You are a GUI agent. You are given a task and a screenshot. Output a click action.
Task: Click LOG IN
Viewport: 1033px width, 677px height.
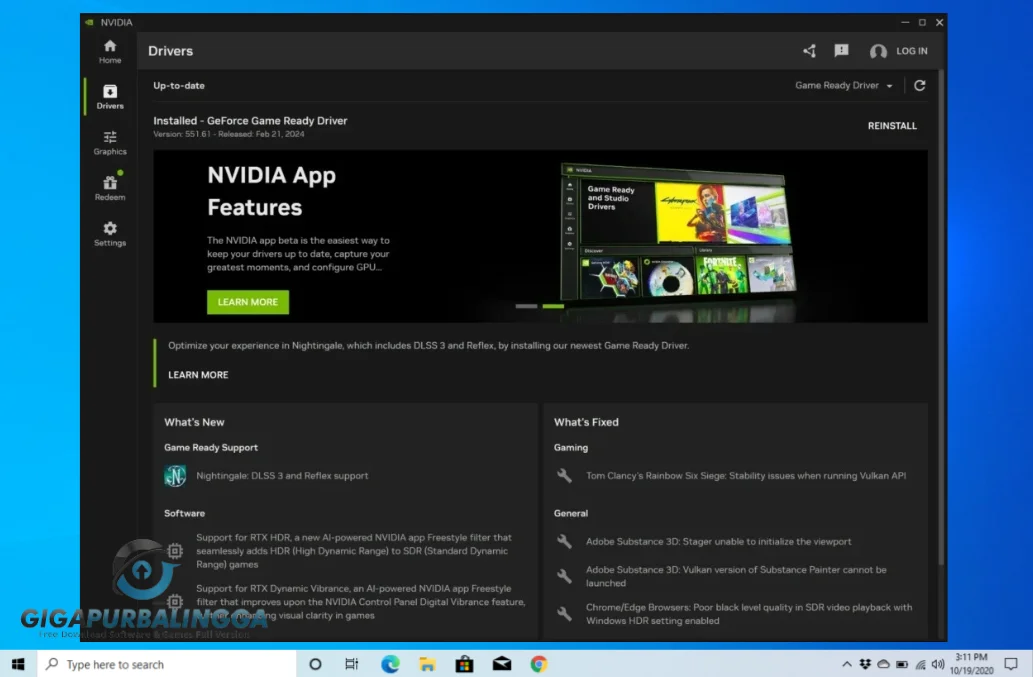pyautogui.click(x=912, y=51)
